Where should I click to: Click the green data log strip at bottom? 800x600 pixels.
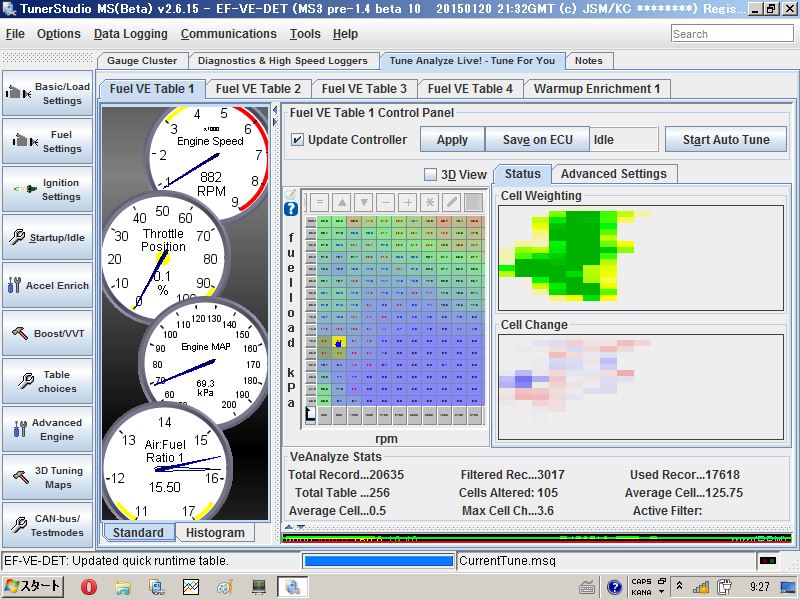point(536,538)
